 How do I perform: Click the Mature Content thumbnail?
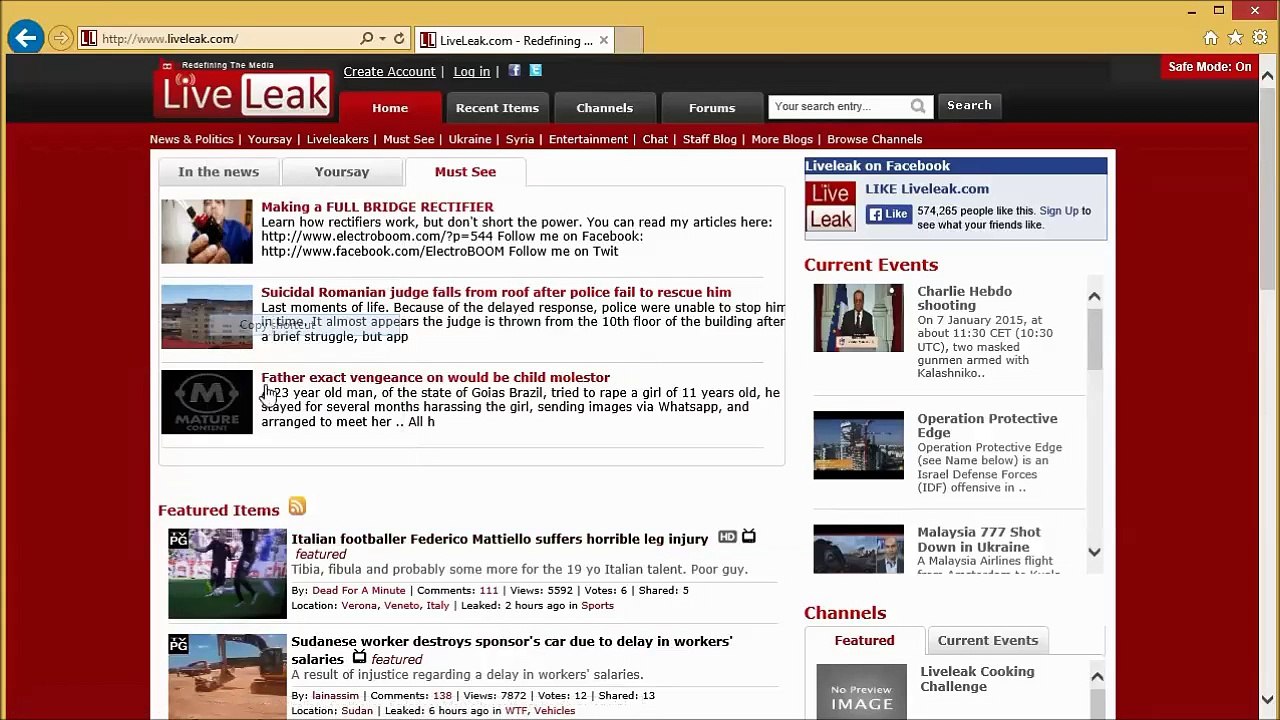pyautogui.click(x=207, y=402)
